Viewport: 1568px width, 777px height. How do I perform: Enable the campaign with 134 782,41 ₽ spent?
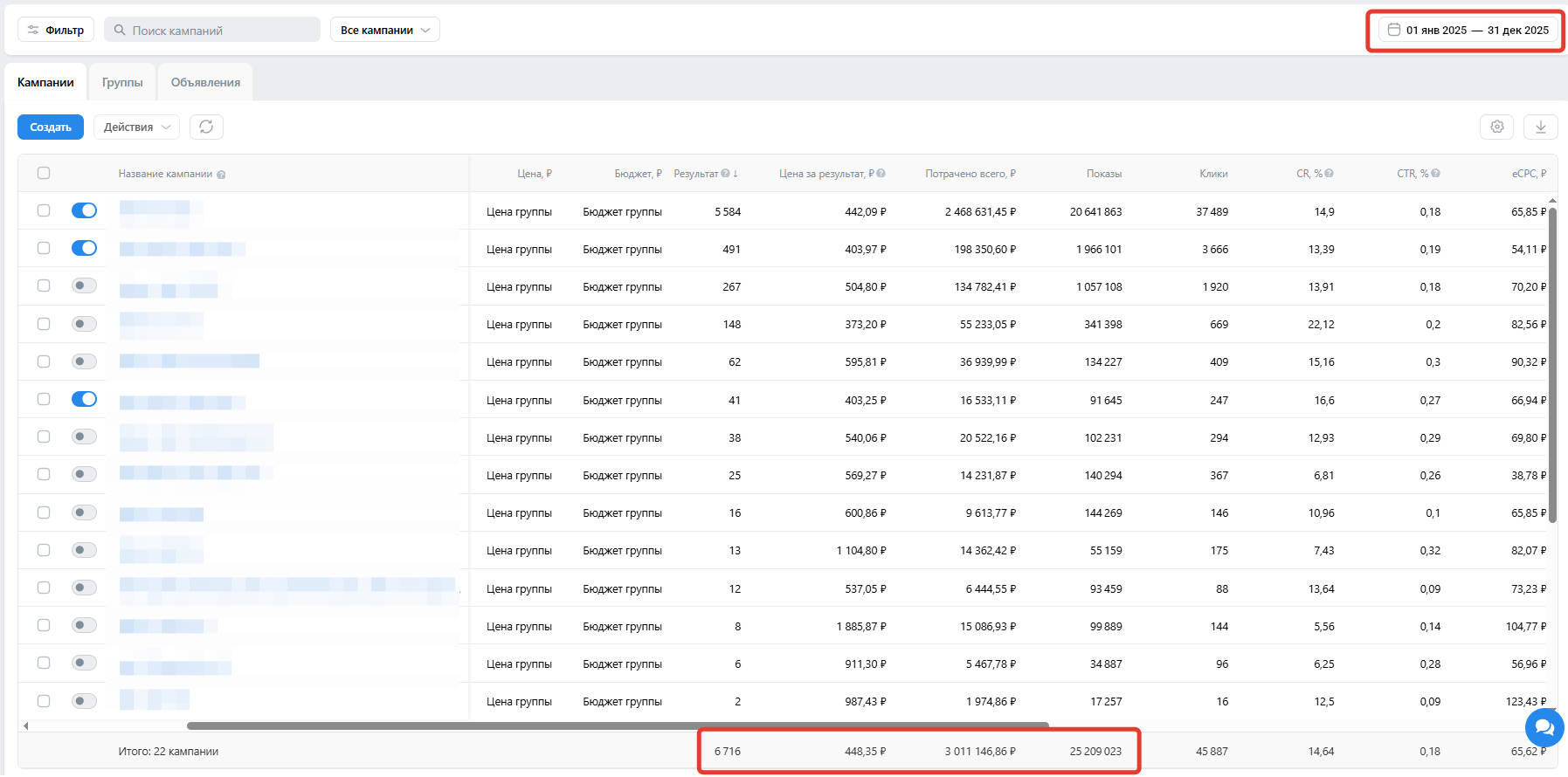[84, 285]
